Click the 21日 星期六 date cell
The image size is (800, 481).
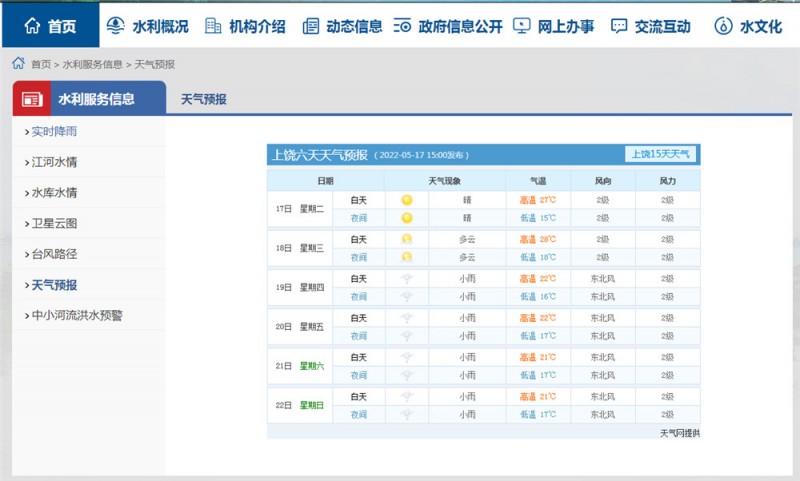tap(300, 366)
